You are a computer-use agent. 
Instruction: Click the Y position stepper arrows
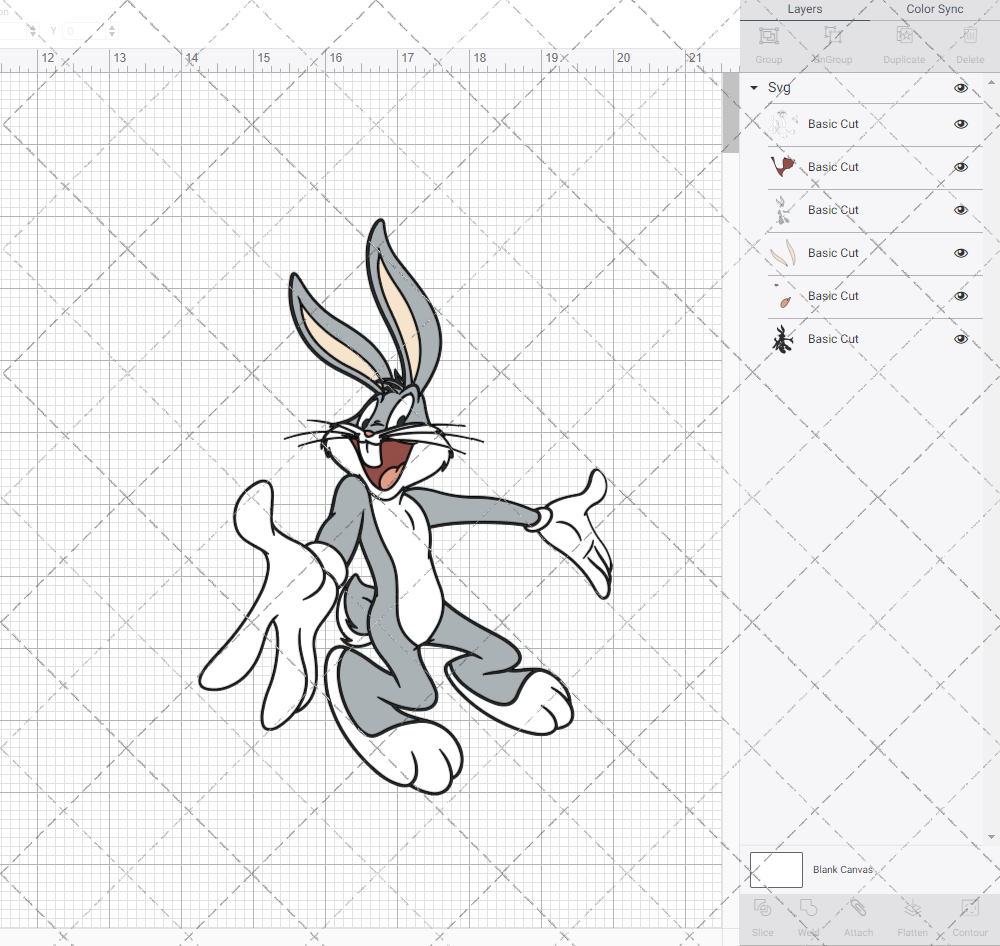(x=112, y=31)
